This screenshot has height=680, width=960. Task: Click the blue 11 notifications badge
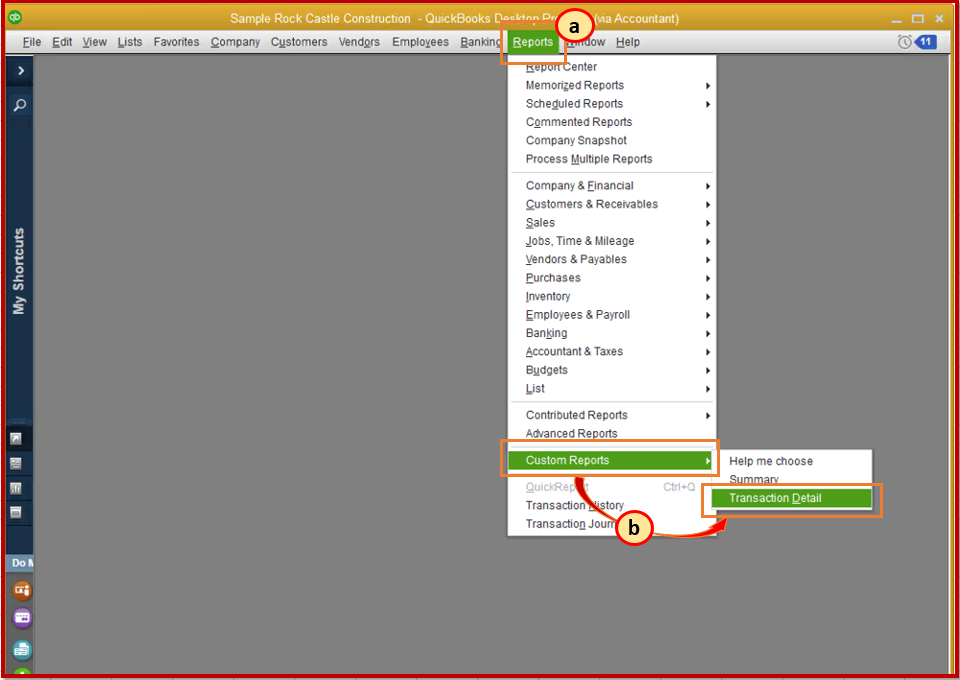[925, 42]
